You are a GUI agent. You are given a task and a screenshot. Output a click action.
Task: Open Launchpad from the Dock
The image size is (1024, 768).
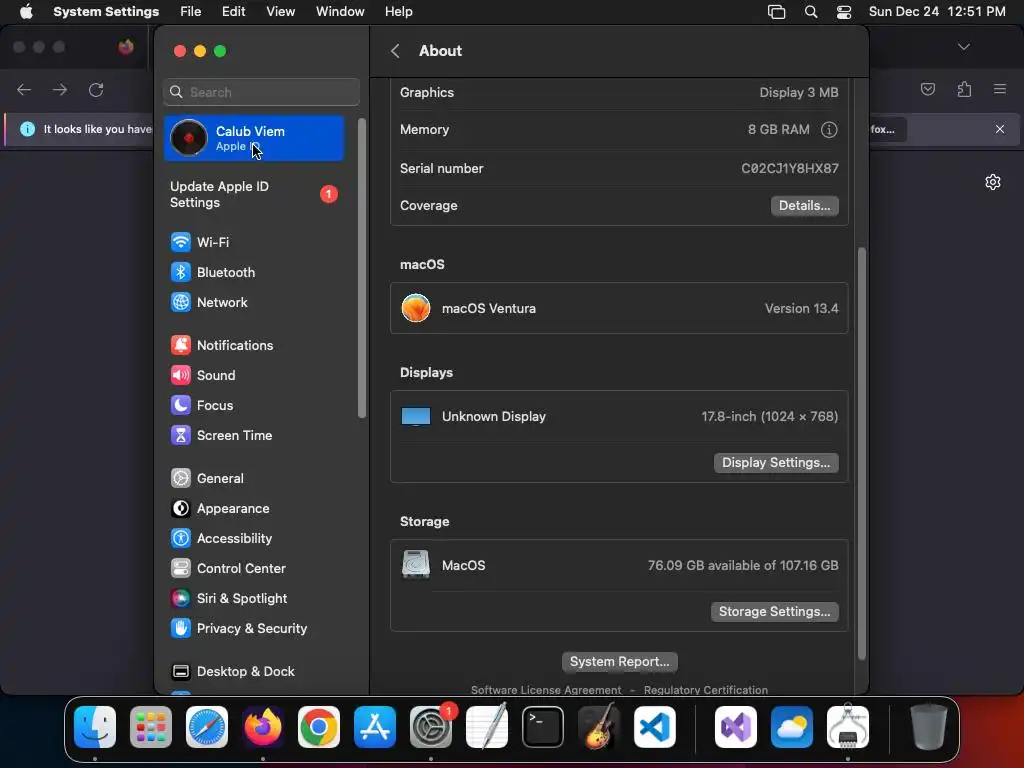151,727
